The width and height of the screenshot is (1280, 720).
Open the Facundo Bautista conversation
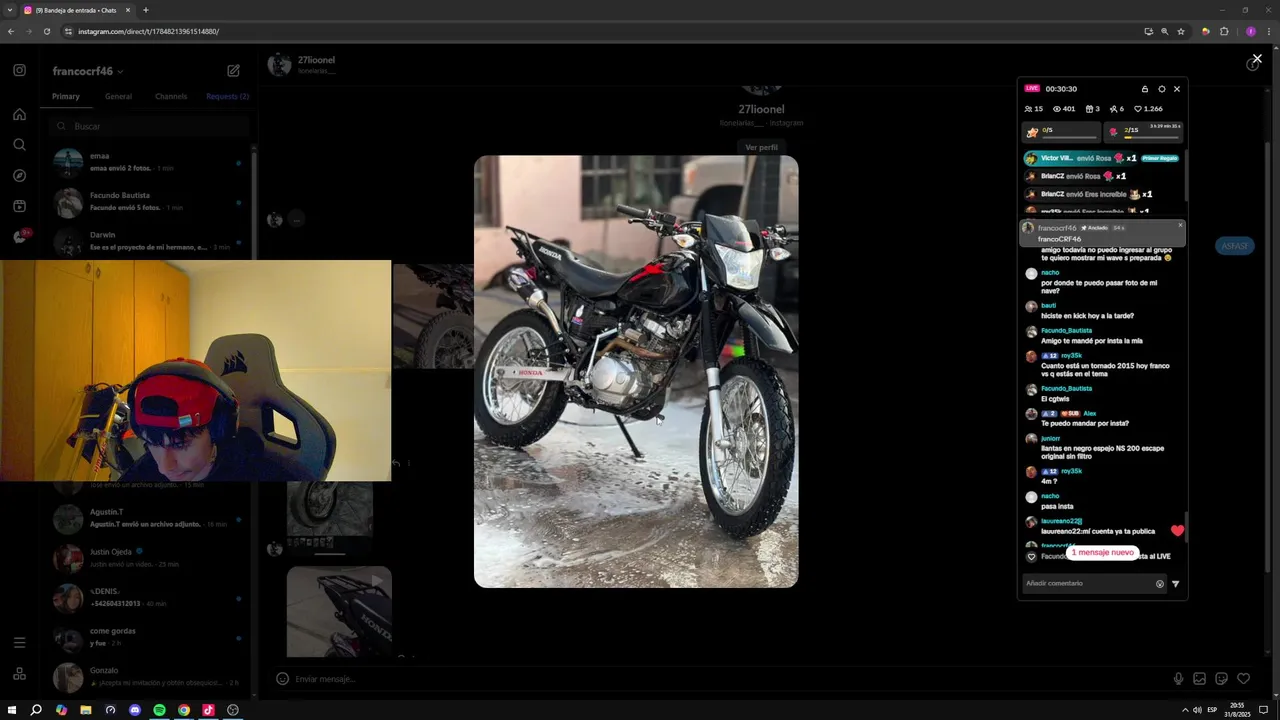coord(150,201)
